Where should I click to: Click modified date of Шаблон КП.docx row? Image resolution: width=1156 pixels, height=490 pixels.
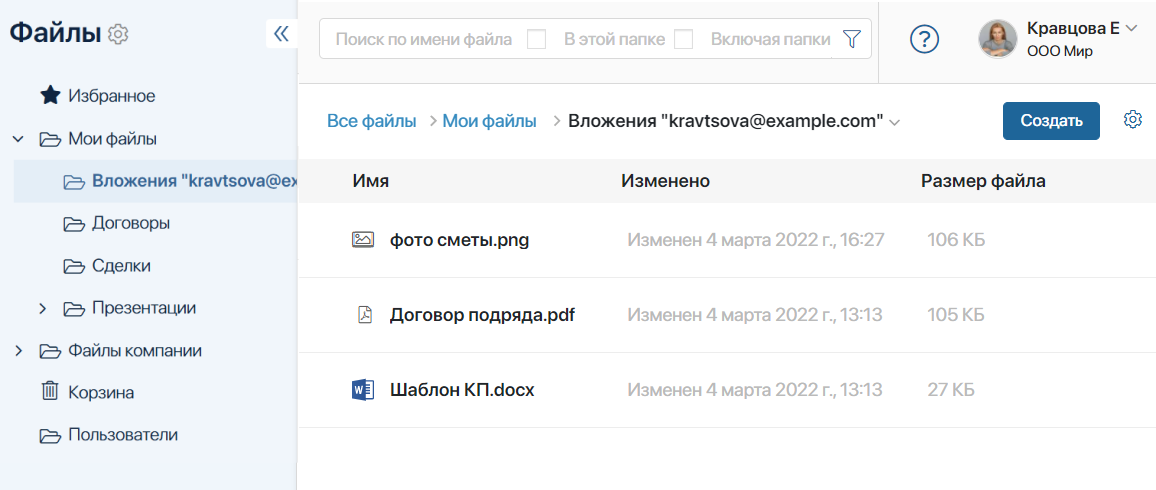point(755,390)
